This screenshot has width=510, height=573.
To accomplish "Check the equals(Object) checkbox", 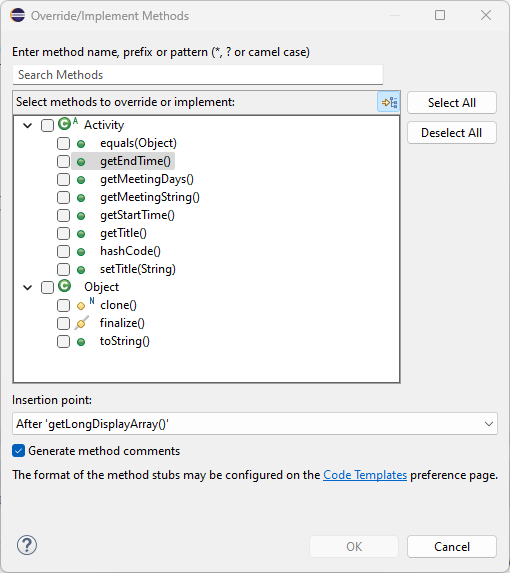I will coord(63,143).
